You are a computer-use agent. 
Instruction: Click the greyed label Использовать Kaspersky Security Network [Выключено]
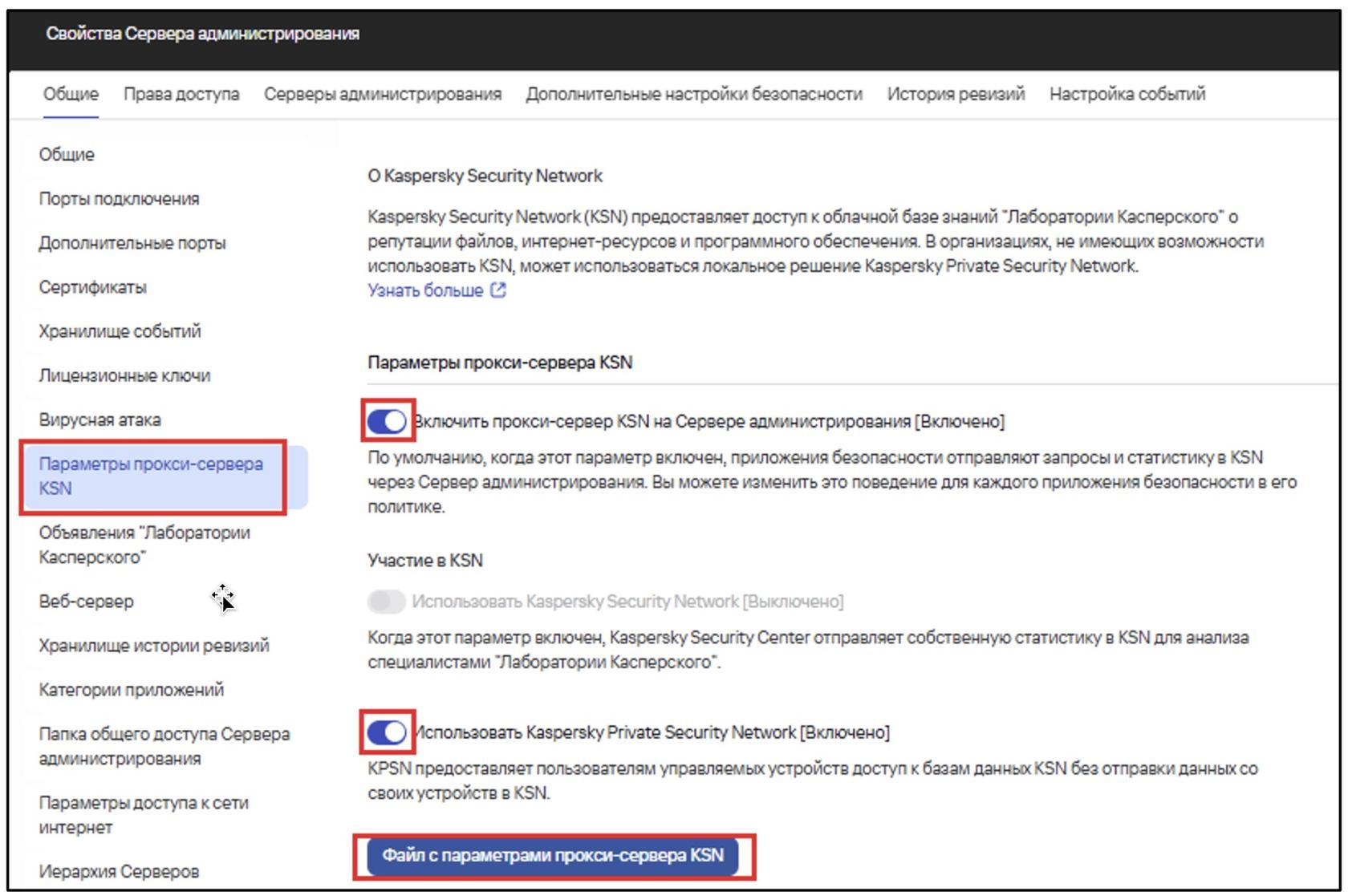(x=627, y=602)
